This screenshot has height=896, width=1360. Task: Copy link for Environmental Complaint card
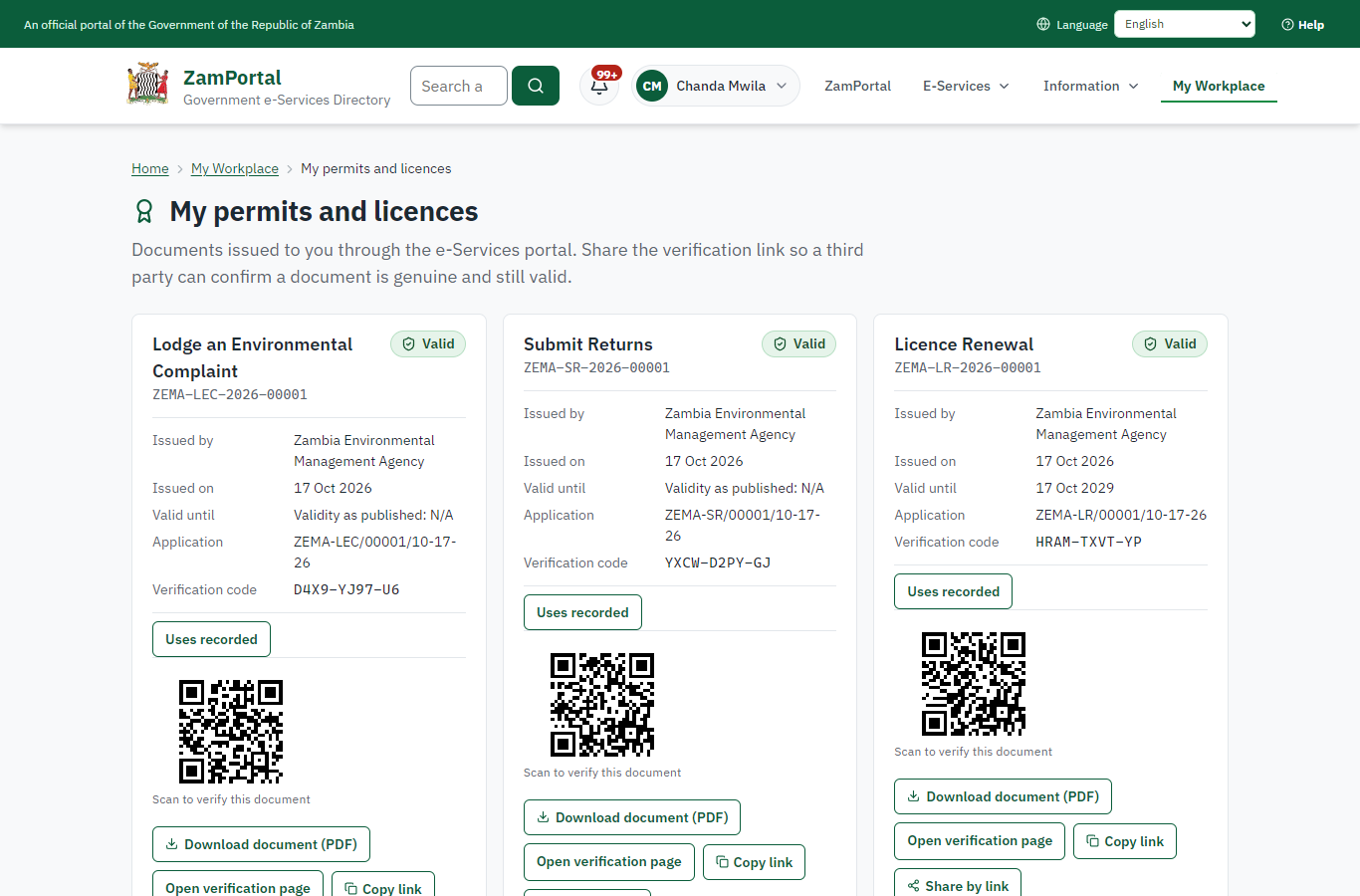(383, 883)
